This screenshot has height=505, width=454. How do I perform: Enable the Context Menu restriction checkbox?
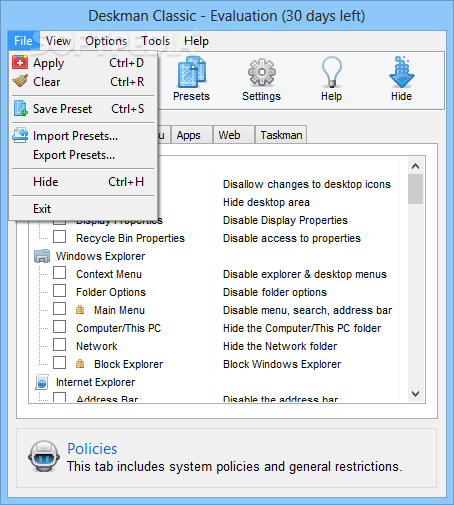coord(60,273)
